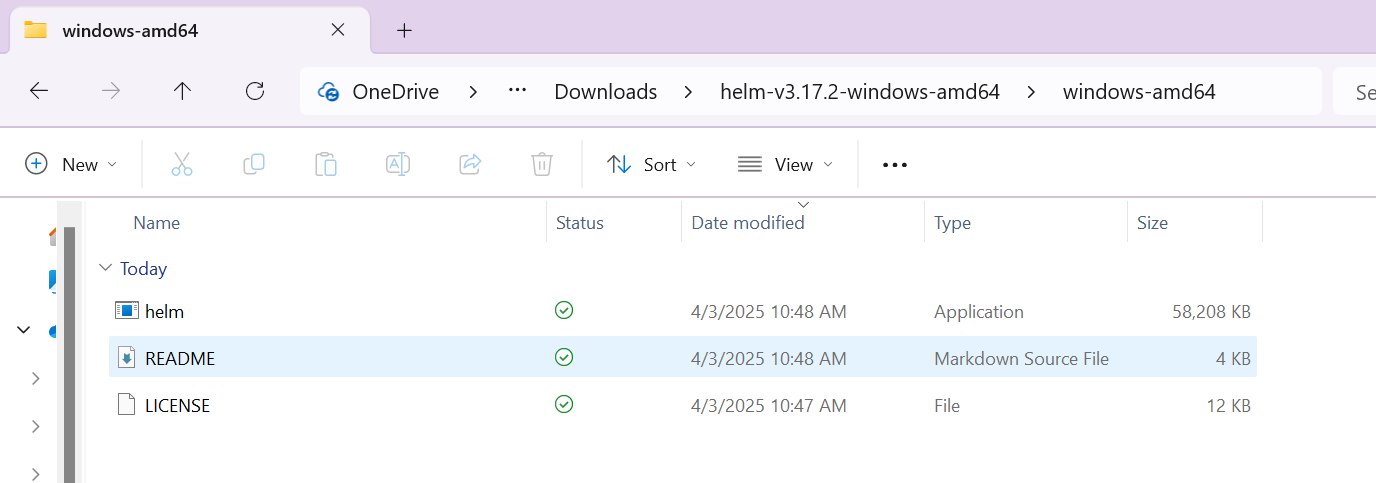The height and width of the screenshot is (483, 1376).
Task: Click the helm application file icon
Action: (126, 311)
